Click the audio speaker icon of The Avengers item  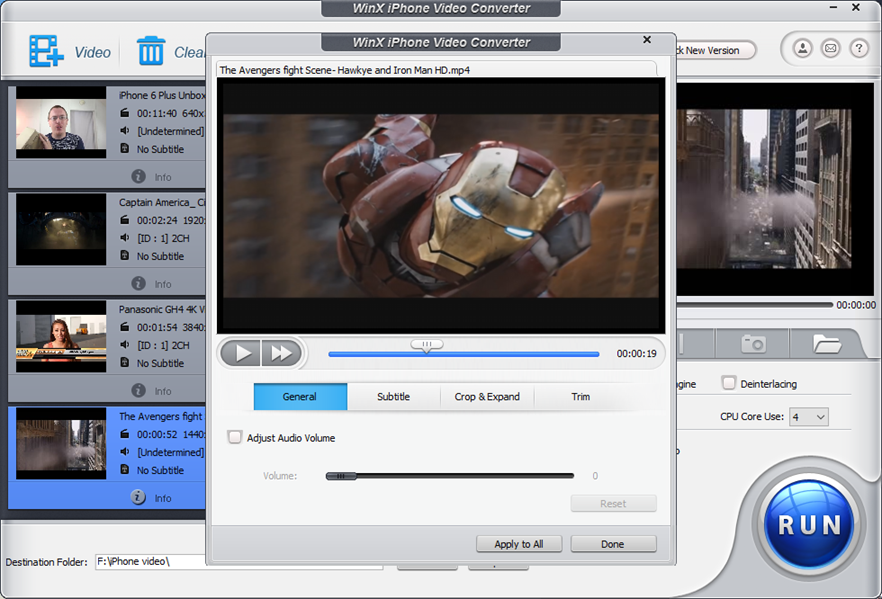click(125, 452)
